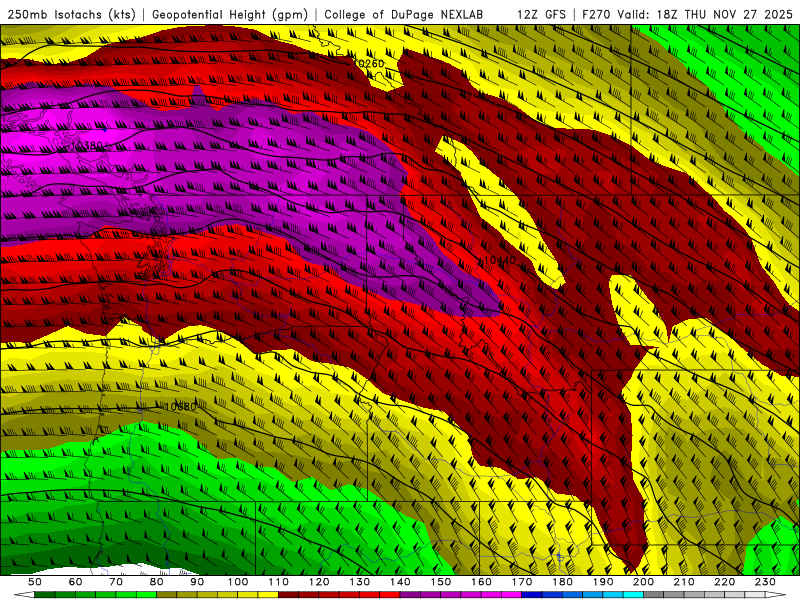
Task: Click the 170 kts colorbar label
Action: (522, 582)
